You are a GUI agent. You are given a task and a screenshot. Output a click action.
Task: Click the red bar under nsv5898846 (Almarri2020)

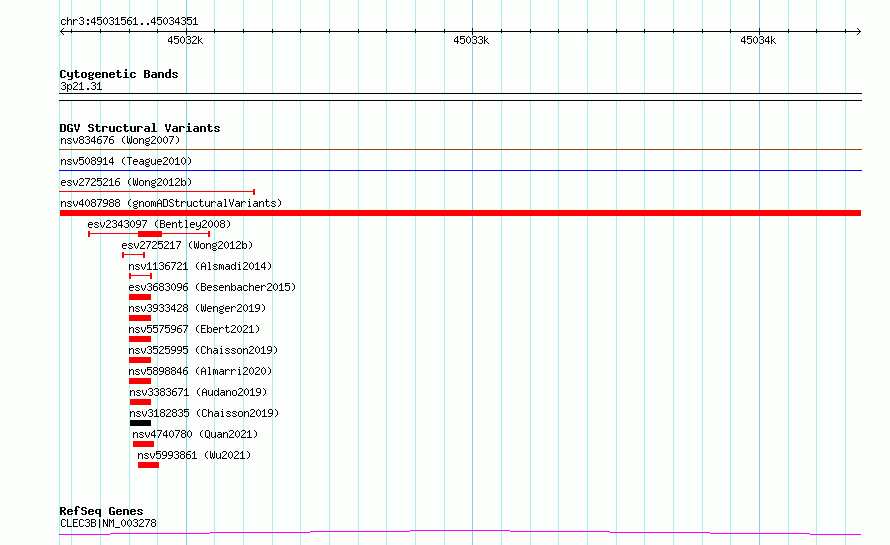point(140,381)
